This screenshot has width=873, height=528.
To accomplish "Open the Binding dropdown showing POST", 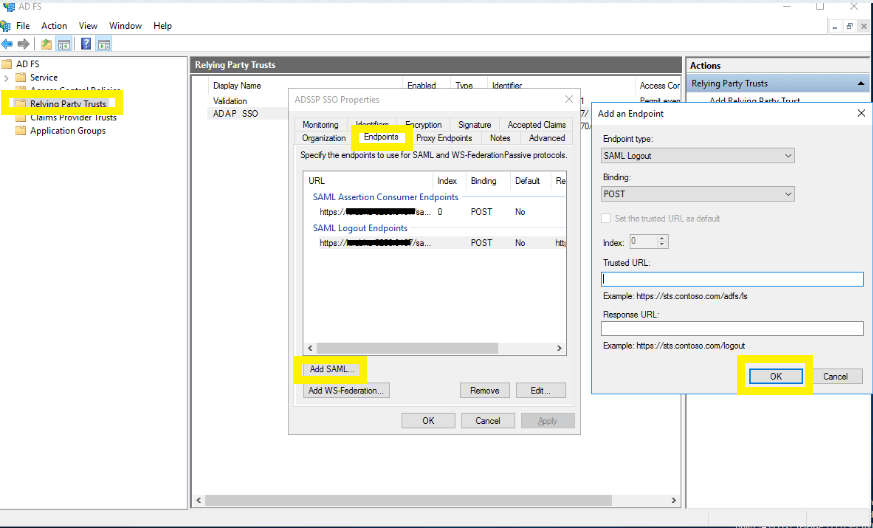I will 697,194.
